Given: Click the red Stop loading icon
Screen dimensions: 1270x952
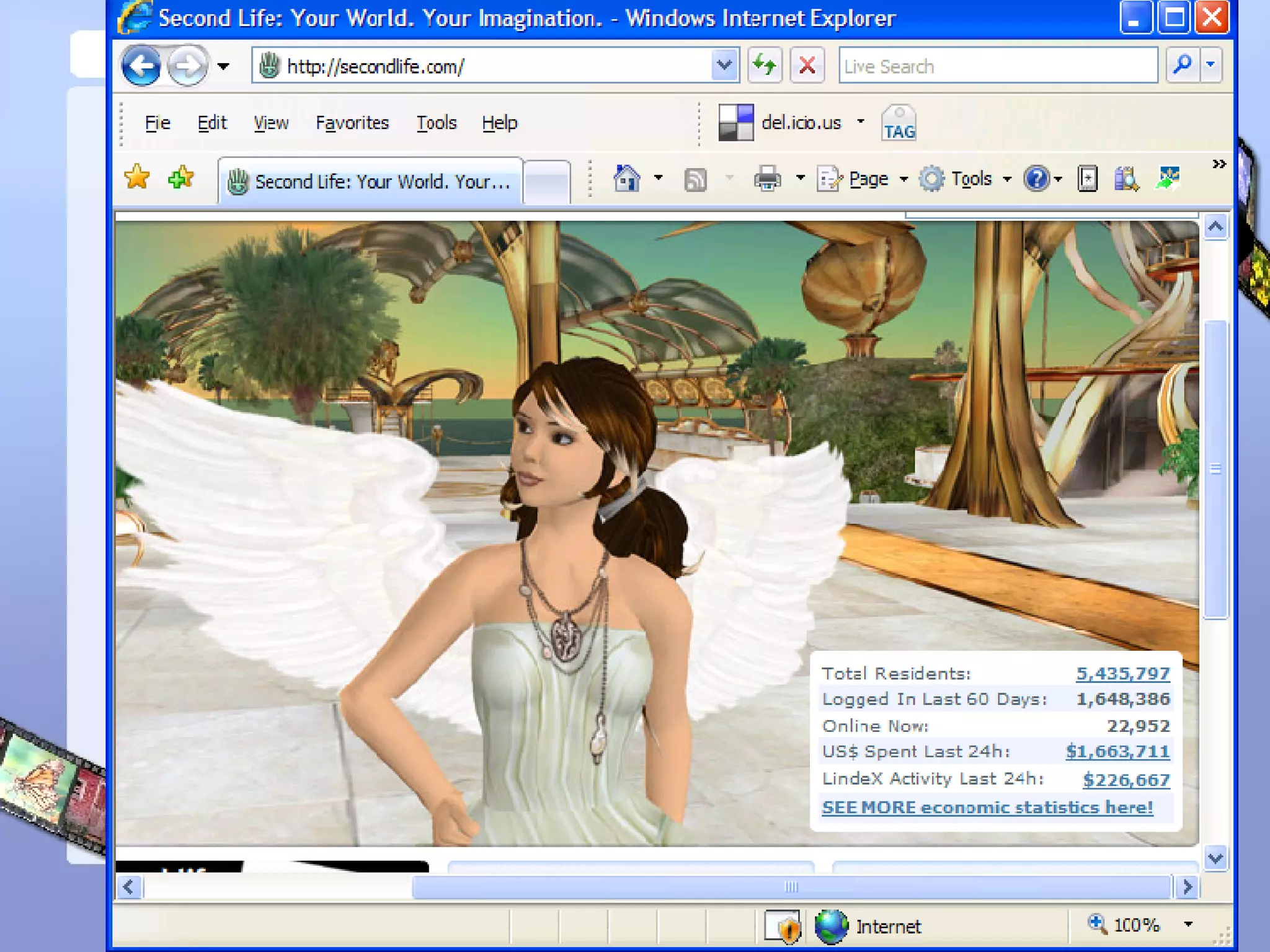Looking at the screenshot, I should click(807, 65).
